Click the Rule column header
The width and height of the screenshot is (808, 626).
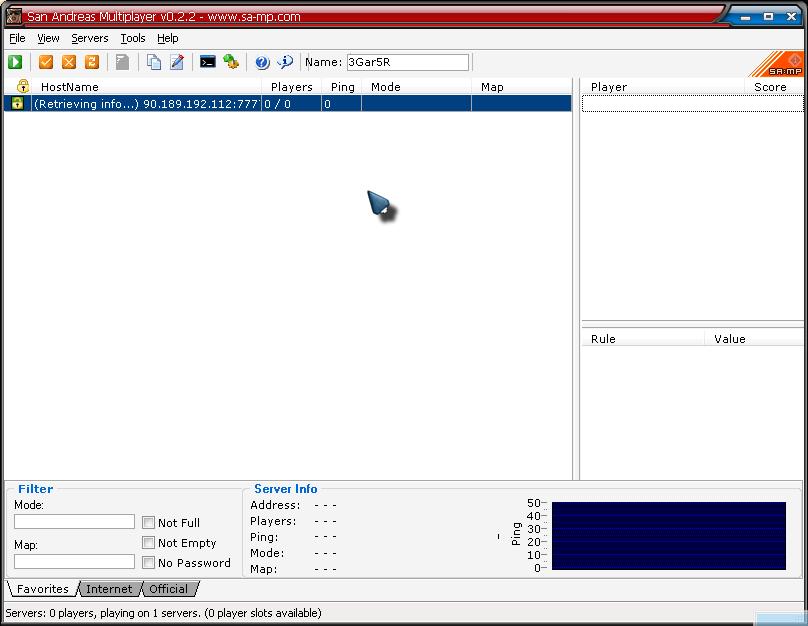point(643,339)
